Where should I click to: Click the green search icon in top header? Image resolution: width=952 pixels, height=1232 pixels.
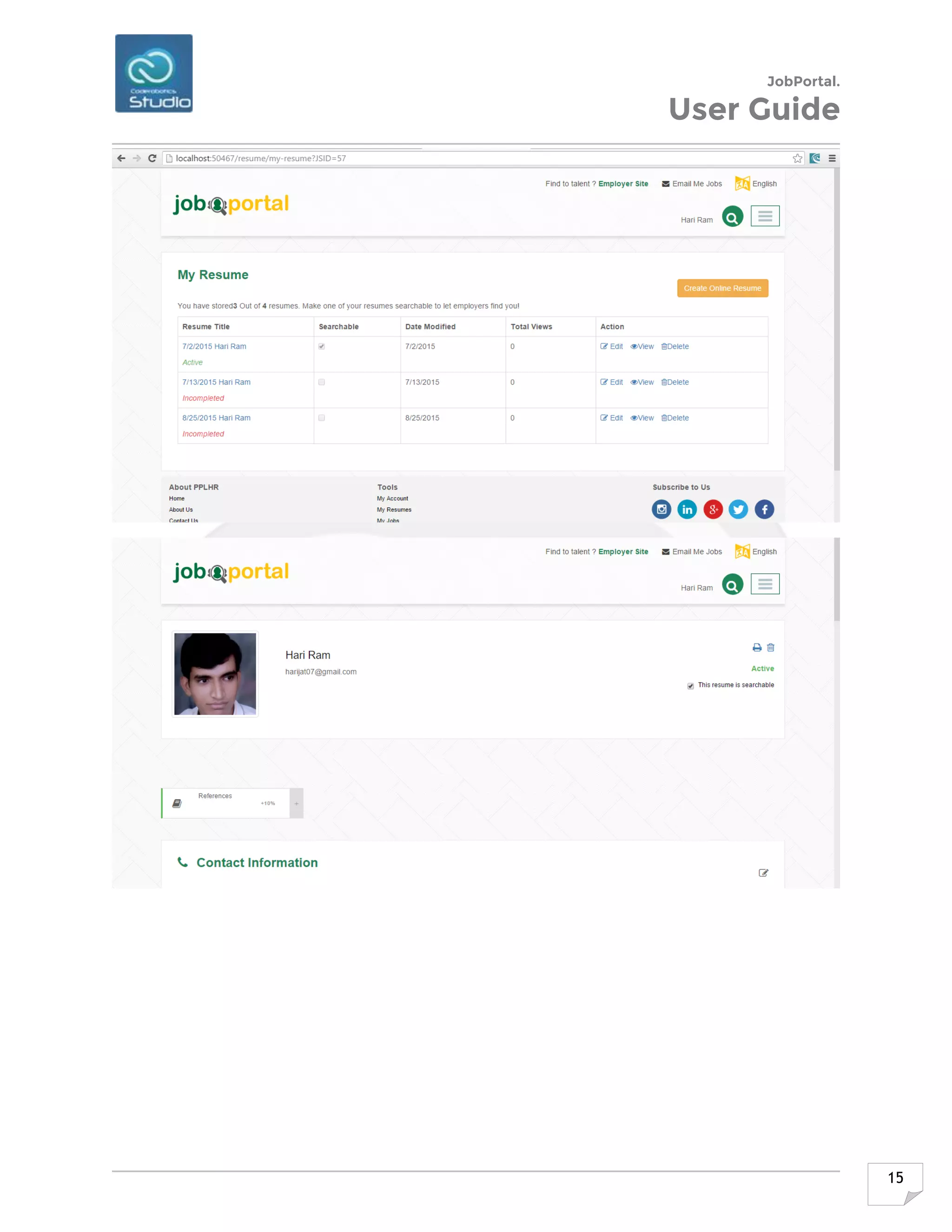[732, 217]
